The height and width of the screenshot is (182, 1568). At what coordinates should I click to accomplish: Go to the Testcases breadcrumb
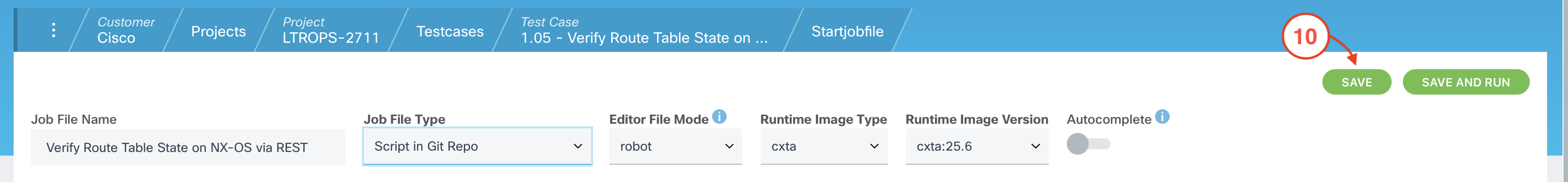pos(450,31)
